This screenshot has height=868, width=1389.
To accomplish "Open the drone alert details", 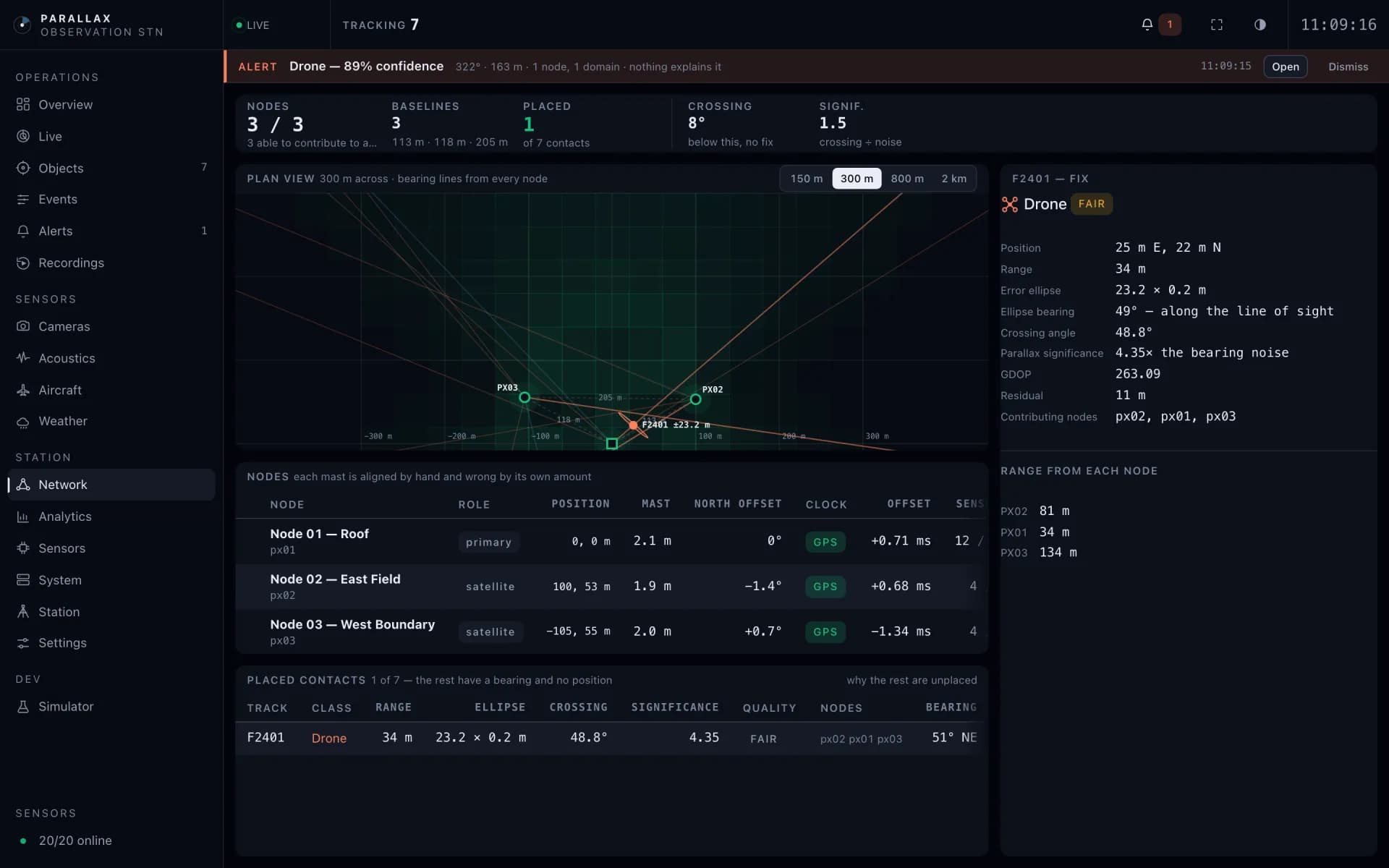I will [1285, 67].
